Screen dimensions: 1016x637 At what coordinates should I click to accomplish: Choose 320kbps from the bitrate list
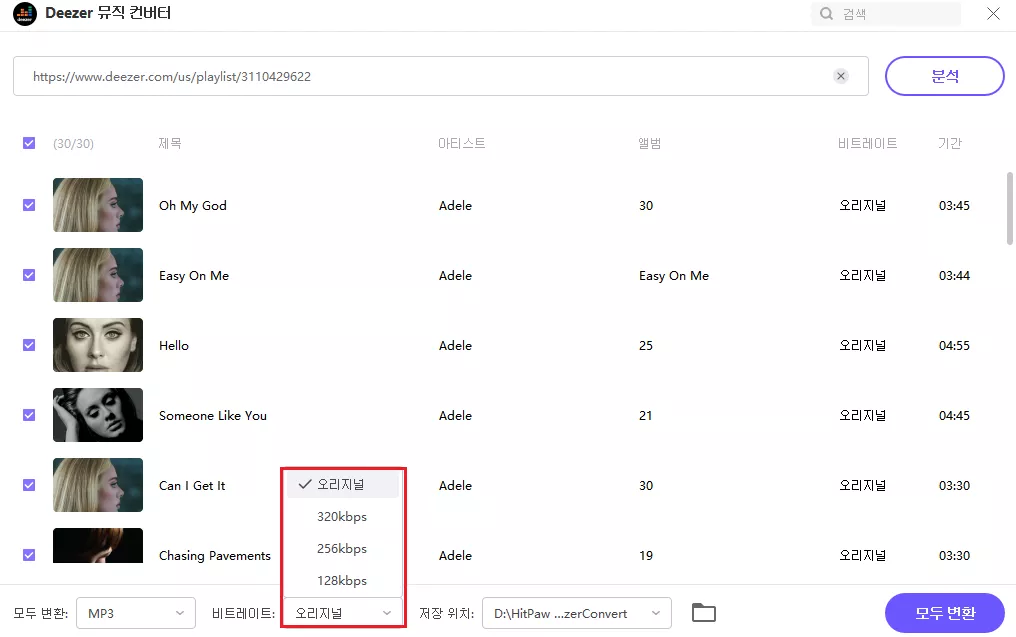click(342, 517)
